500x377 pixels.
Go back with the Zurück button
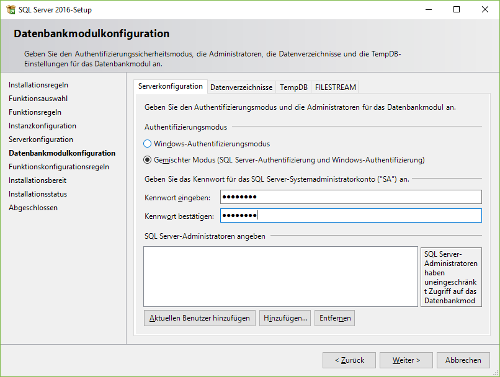(x=349, y=360)
